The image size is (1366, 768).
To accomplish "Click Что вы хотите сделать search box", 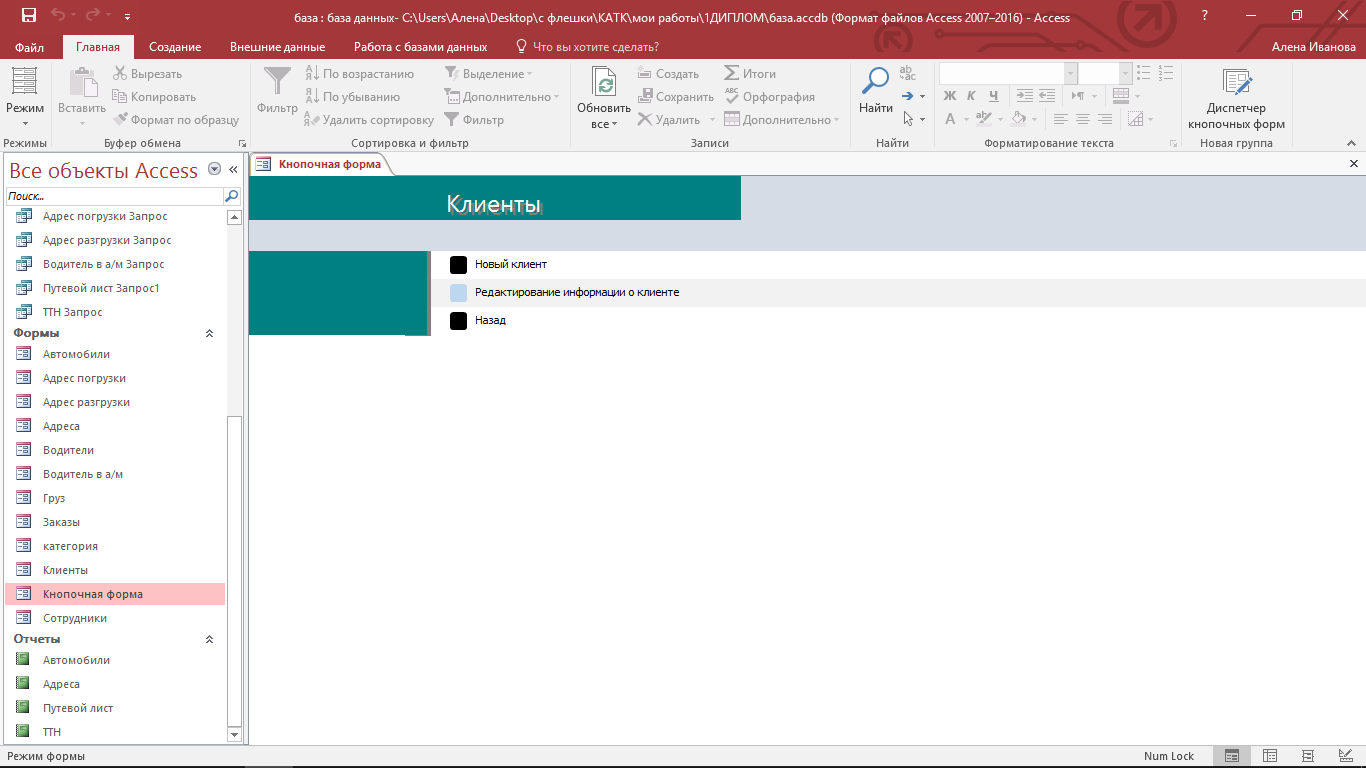I will click(x=595, y=47).
